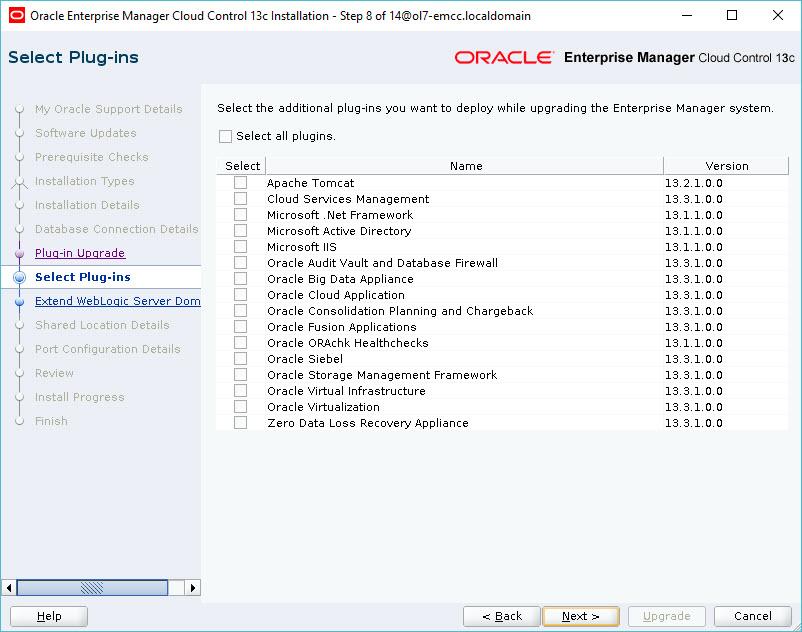Open the Plug-in Upgrade step link
This screenshot has height=632, width=802.
tap(80, 253)
